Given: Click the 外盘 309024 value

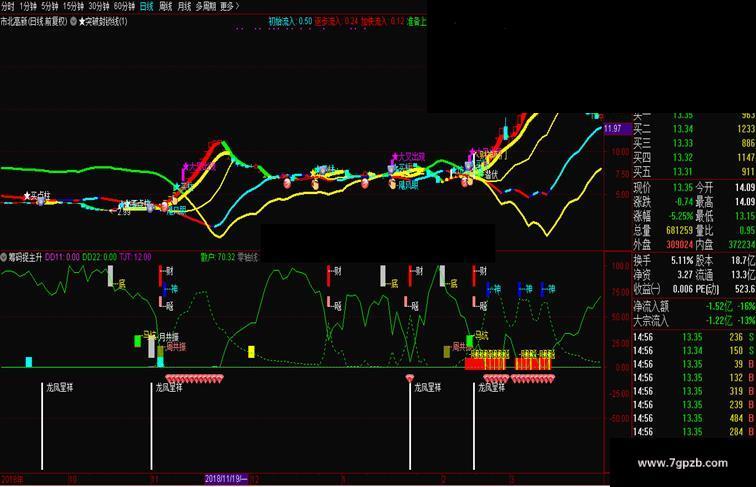Looking at the screenshot, I should 679,244.
